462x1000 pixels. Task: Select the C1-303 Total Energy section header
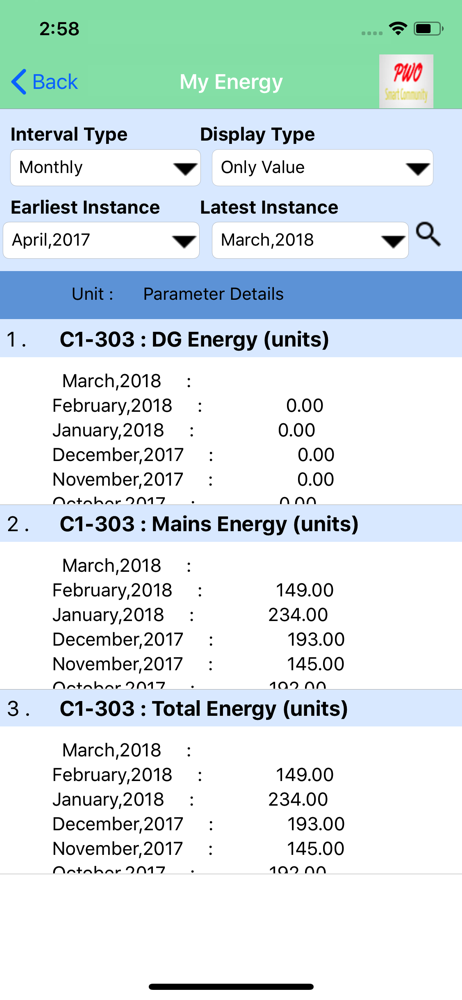[231, 709]
